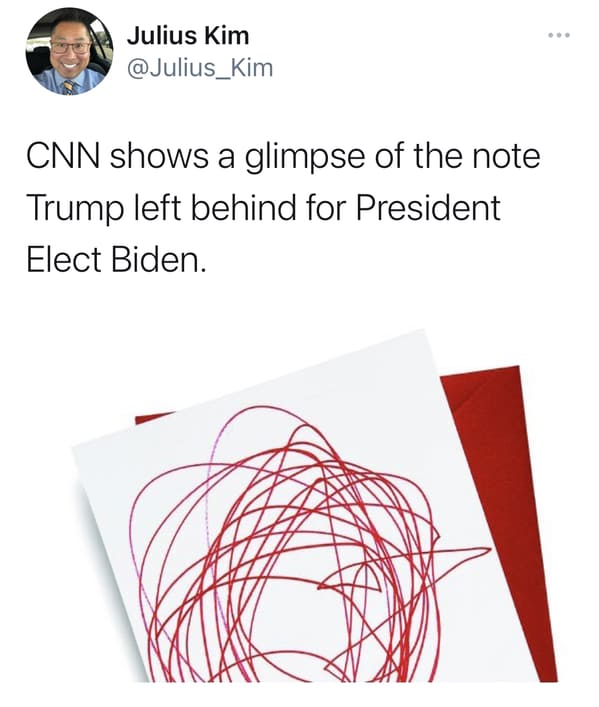The height and width of the screenshot is (707, 599).
Task: Click the words 'left behind for'
Action: [x=240, y=207]
